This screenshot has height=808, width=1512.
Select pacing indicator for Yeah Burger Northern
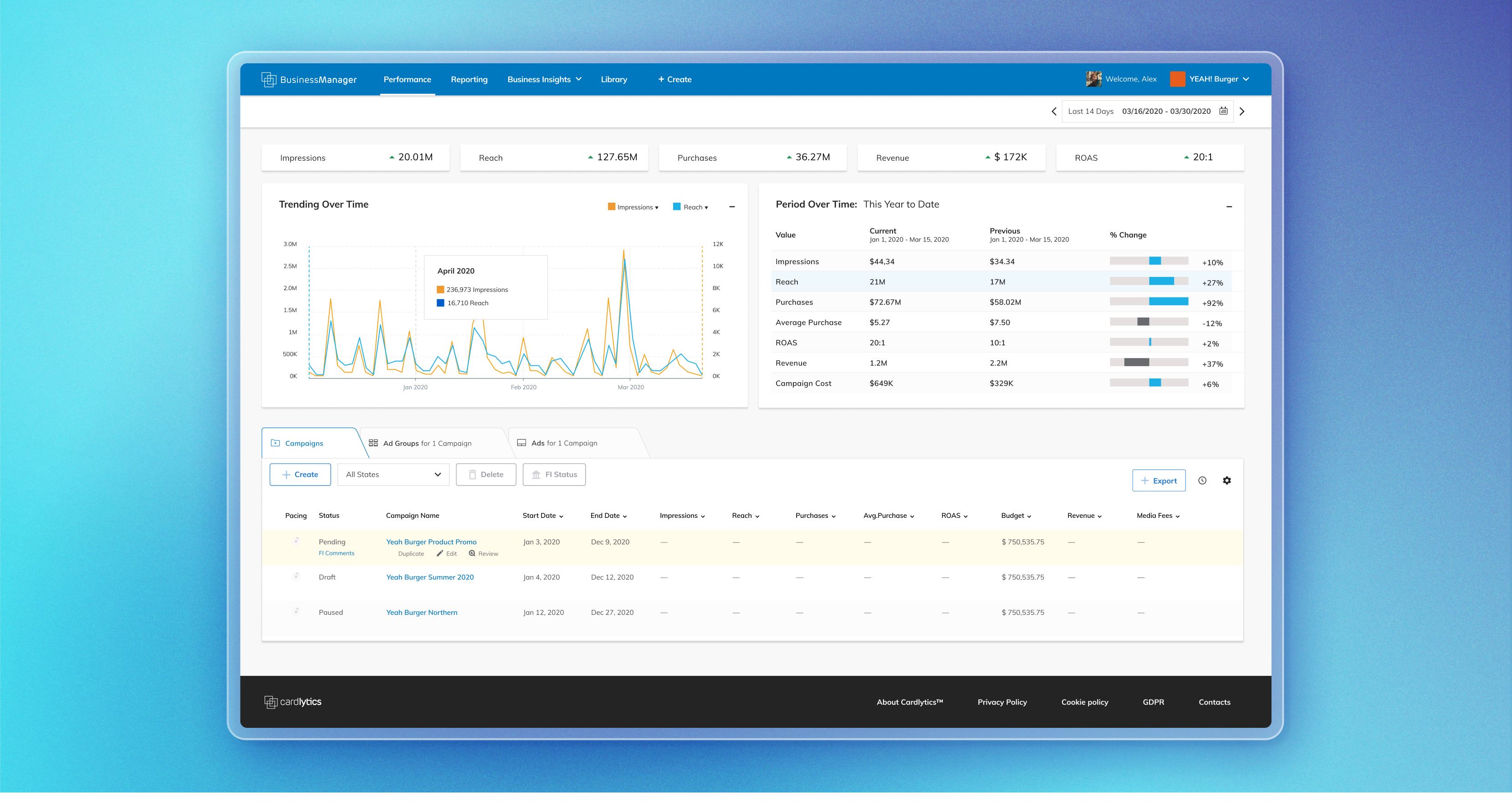[296, 611]
